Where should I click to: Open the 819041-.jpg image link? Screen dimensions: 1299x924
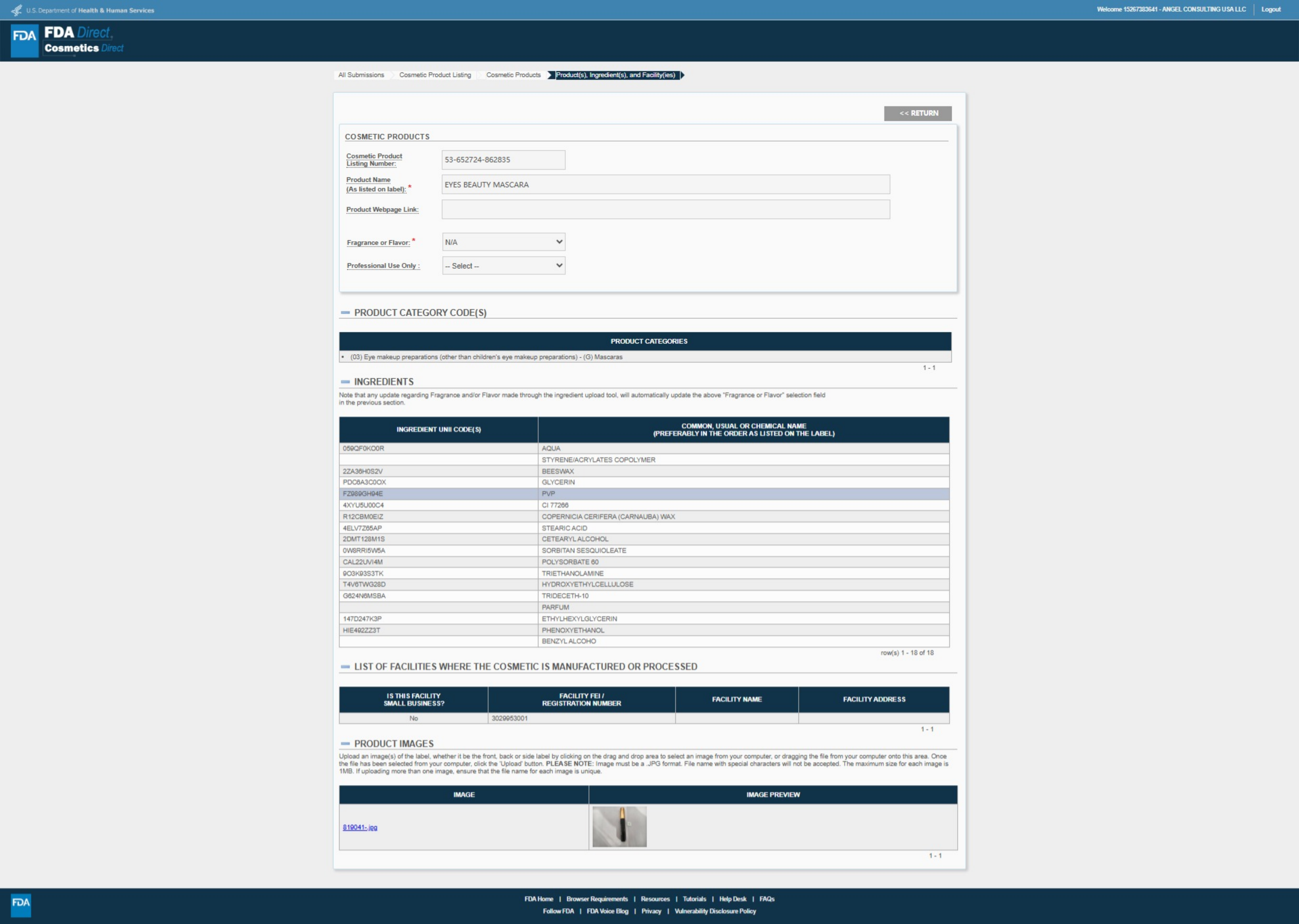pyautogui.click(x=360, y=827)
